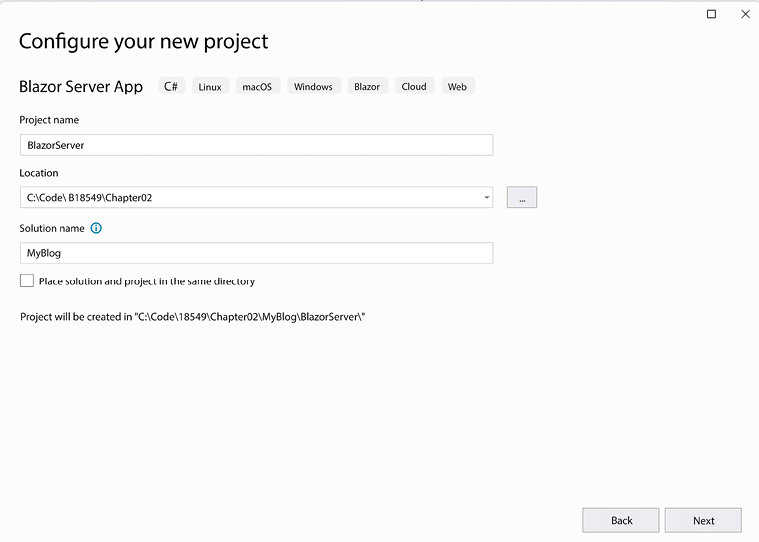
Task: Close the configure project dialog
Action: pyautogui.click(x=745, y=14)
